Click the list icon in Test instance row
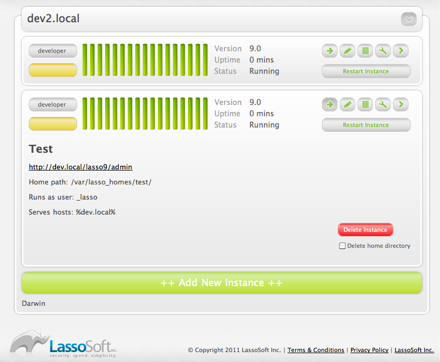The height and width of the screenshot is (362, 440). (x=365, y=104)
